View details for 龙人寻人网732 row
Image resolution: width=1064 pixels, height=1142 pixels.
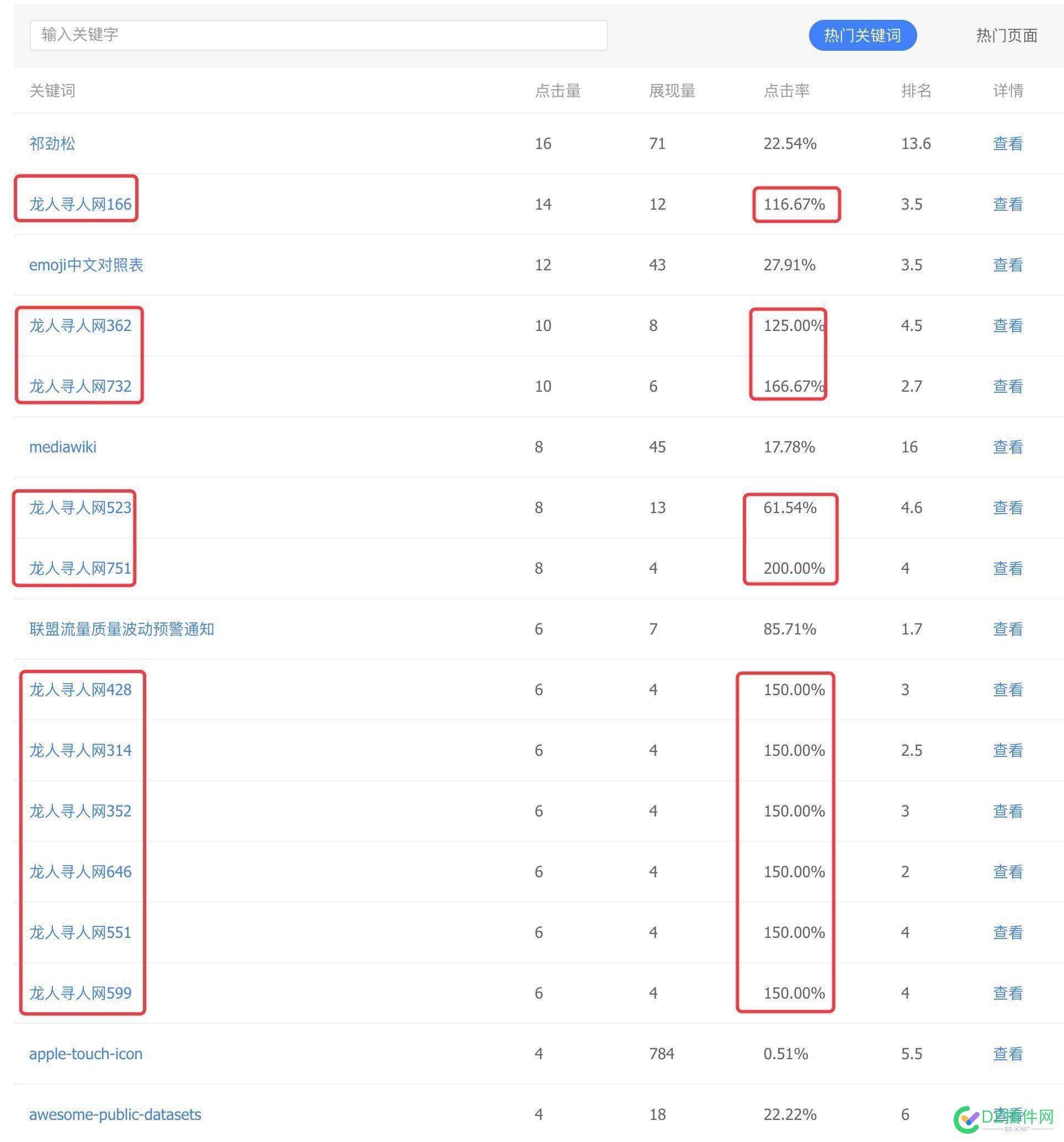click(1007, 387)
